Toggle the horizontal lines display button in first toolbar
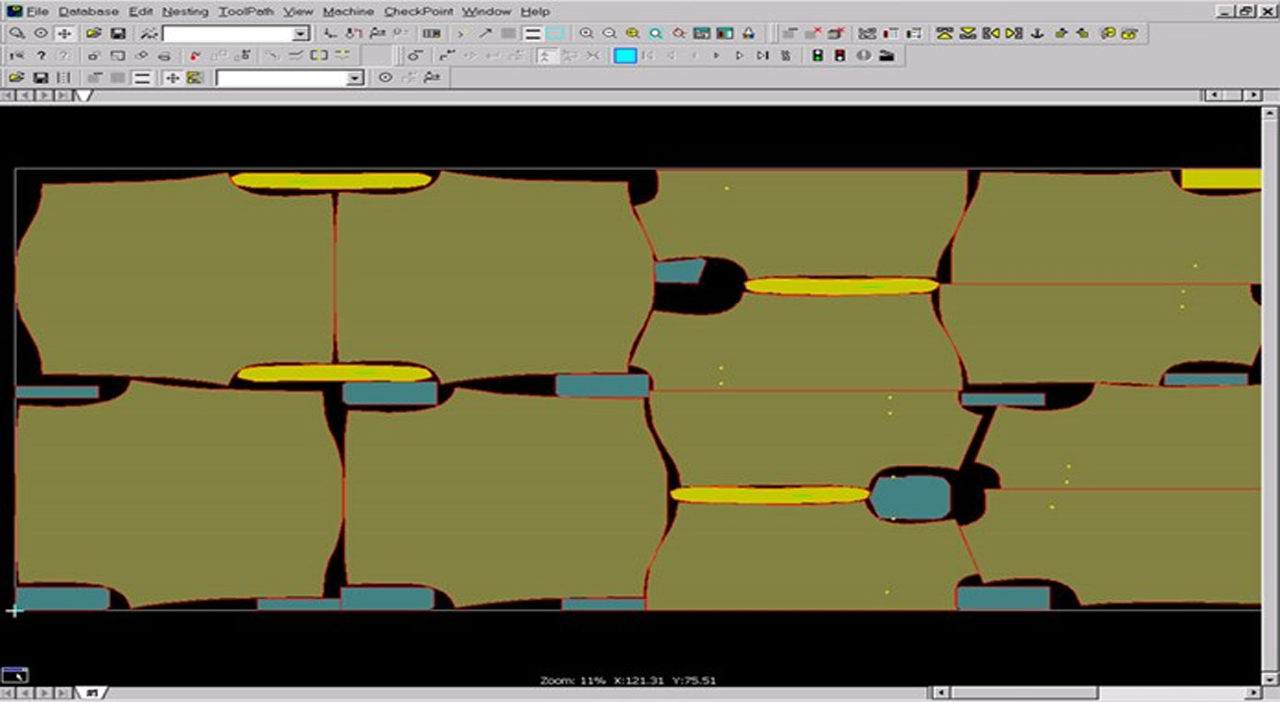Image resolution: width=1280 pixels, height=702 pixels. coord(533,33)
